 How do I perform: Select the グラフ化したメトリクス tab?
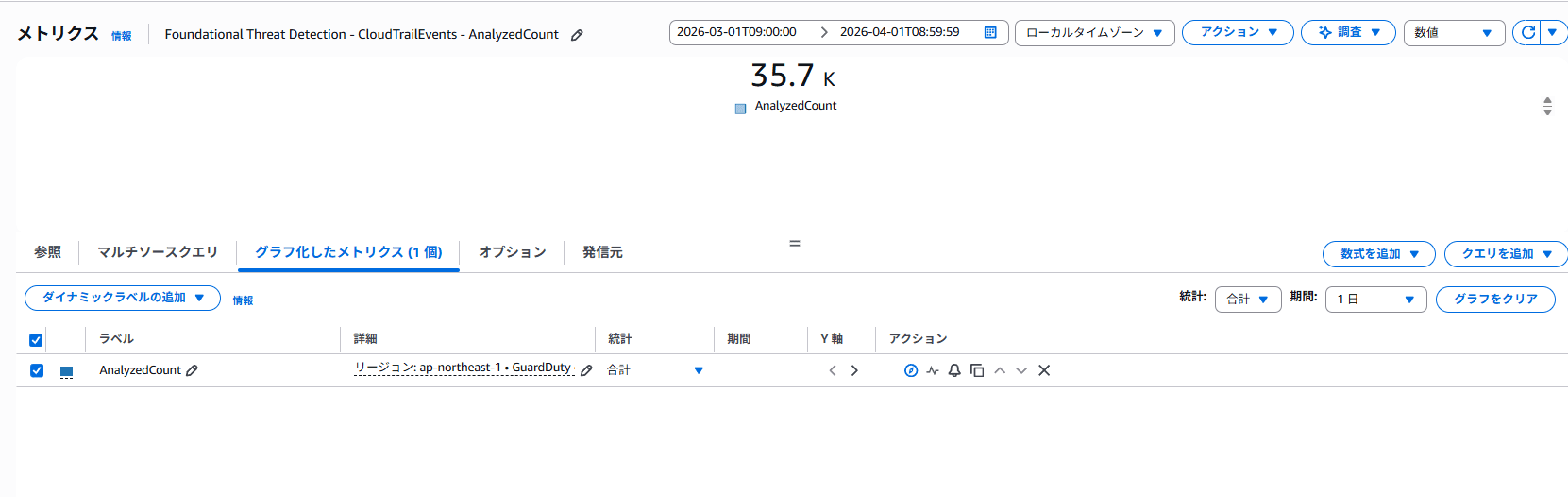348,252
